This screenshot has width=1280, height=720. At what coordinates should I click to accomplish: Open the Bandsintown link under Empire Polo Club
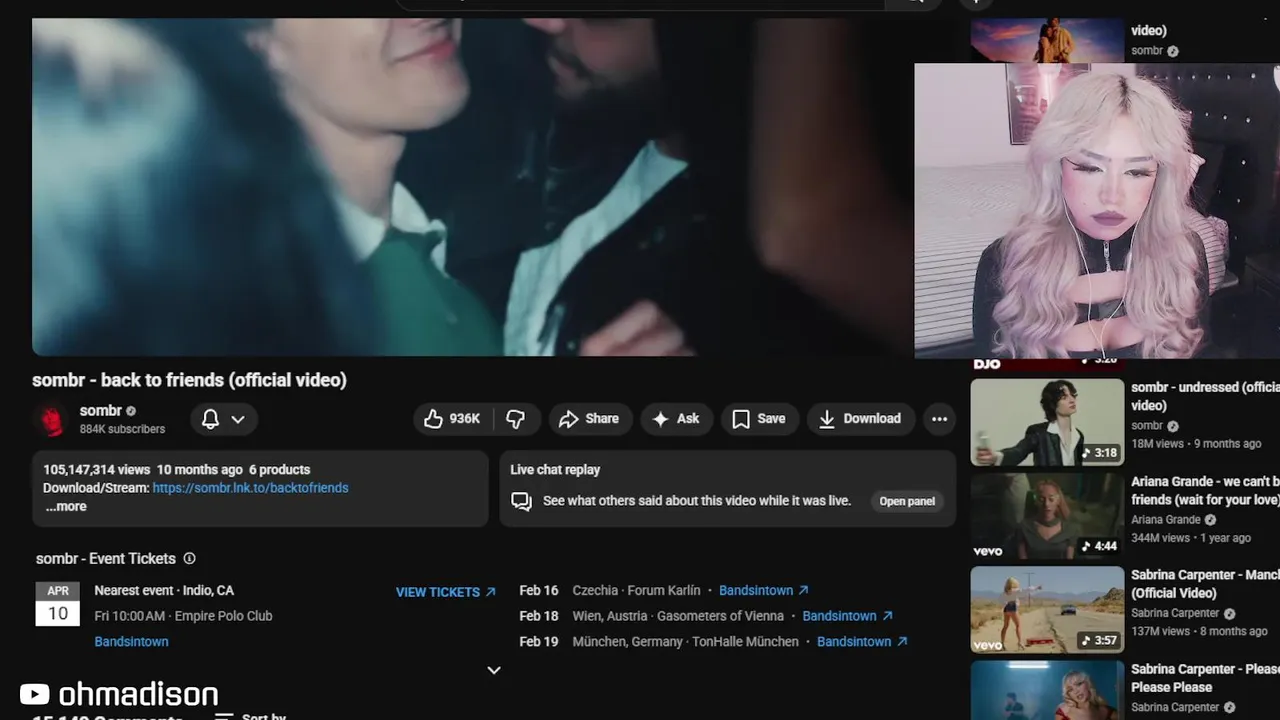coord(131,642)
